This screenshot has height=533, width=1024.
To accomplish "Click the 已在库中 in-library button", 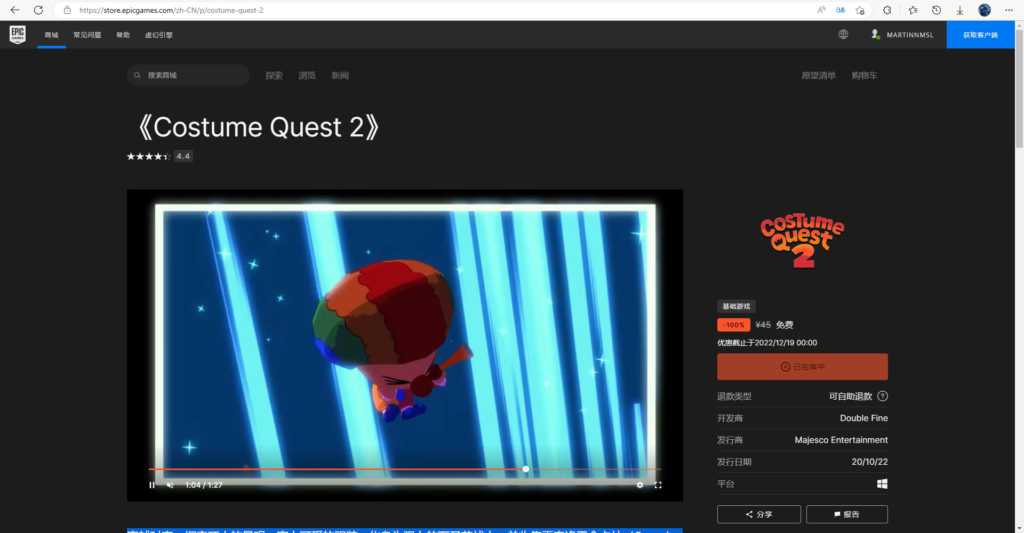I will point(803,366).
